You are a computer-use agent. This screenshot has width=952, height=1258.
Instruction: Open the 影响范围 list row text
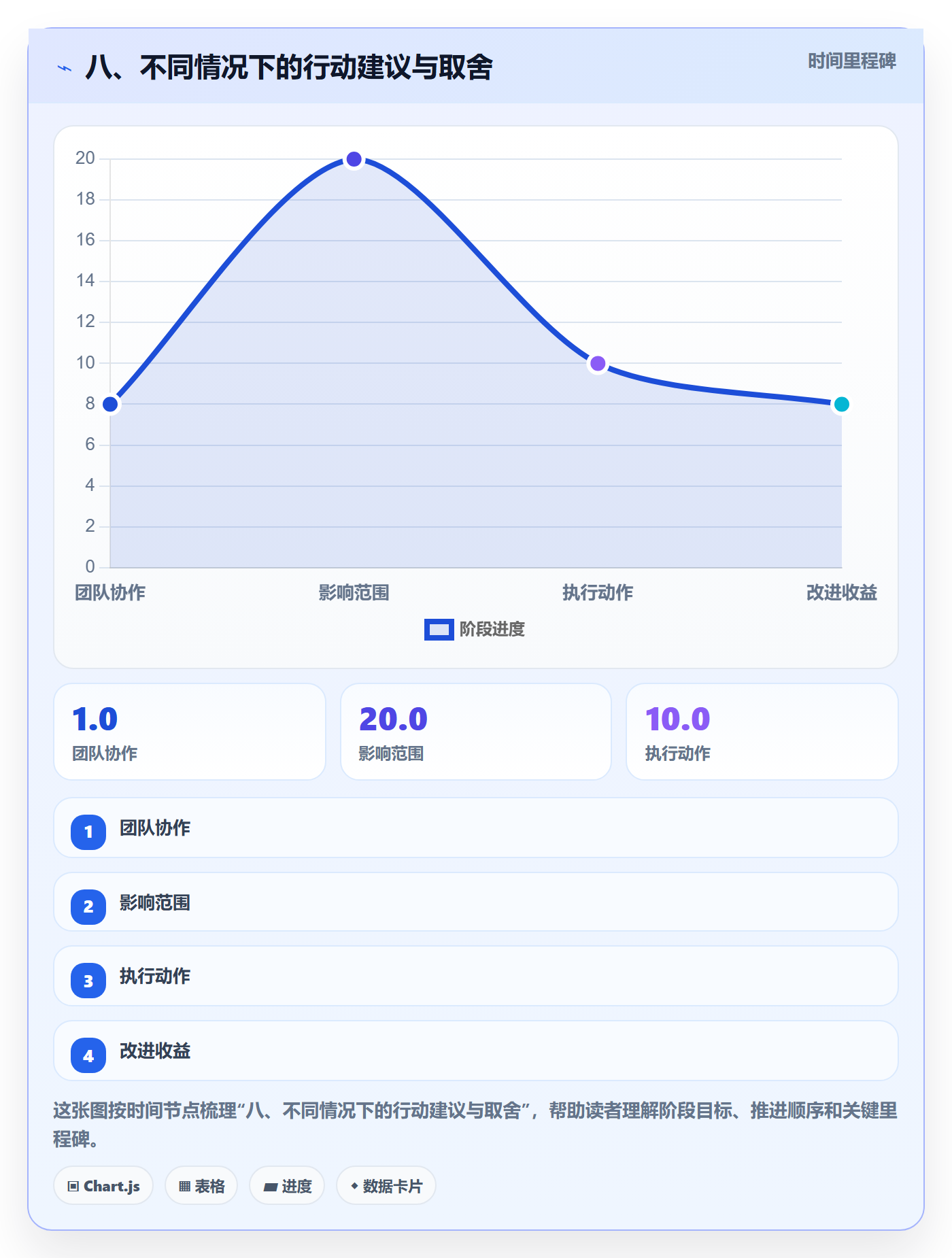click(155, 902)
